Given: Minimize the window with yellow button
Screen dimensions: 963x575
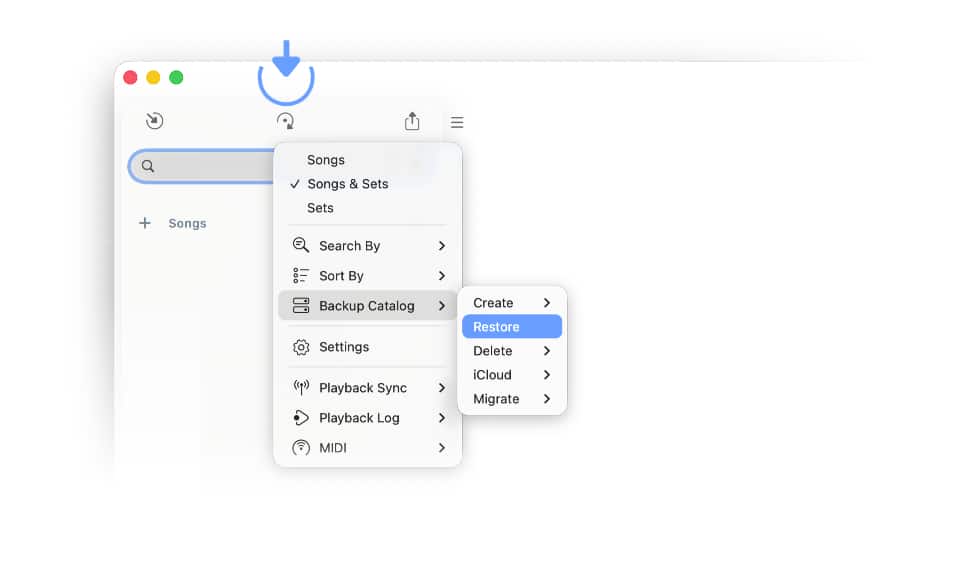Looking at the screenshot, I should [153, 77].
